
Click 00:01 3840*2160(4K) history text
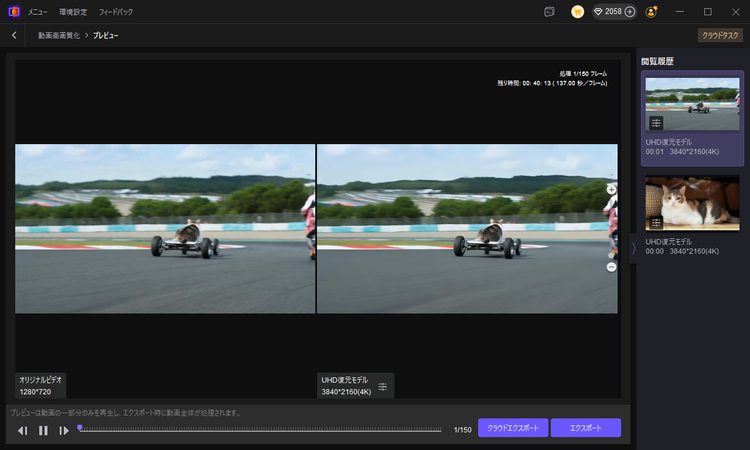click(682, 152)
